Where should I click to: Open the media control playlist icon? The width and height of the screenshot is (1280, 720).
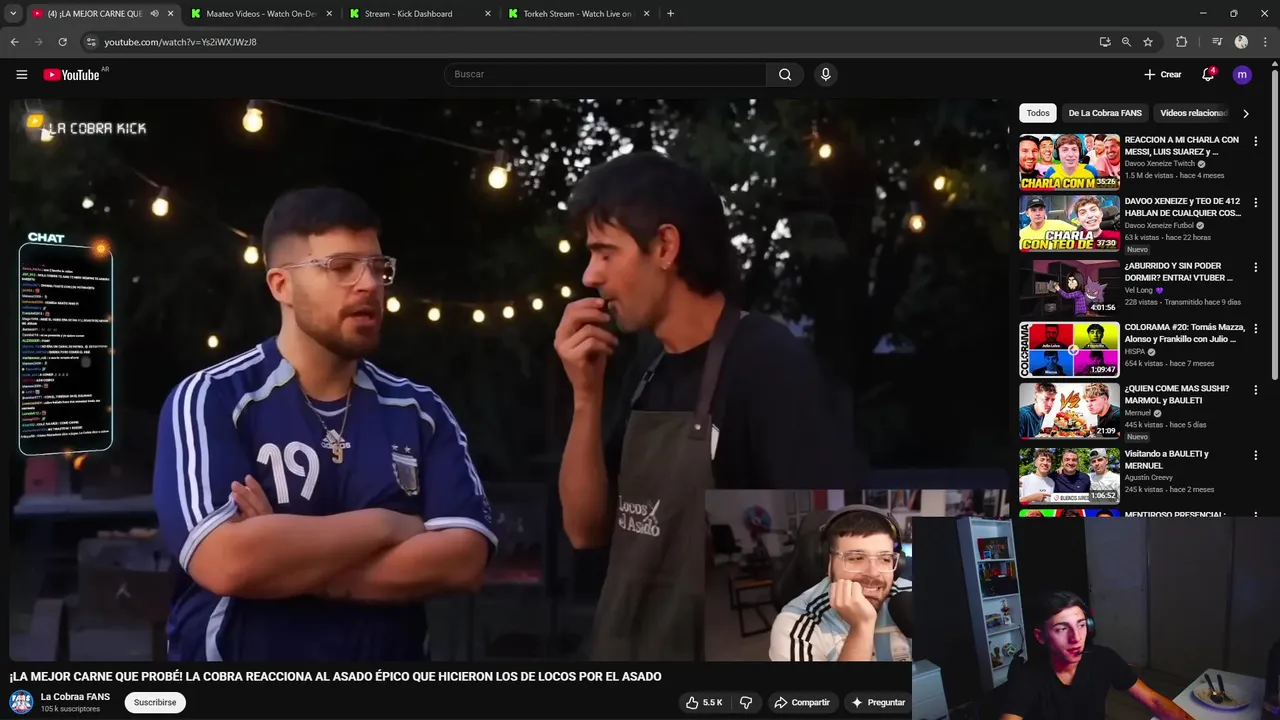tap(1217, 42)
